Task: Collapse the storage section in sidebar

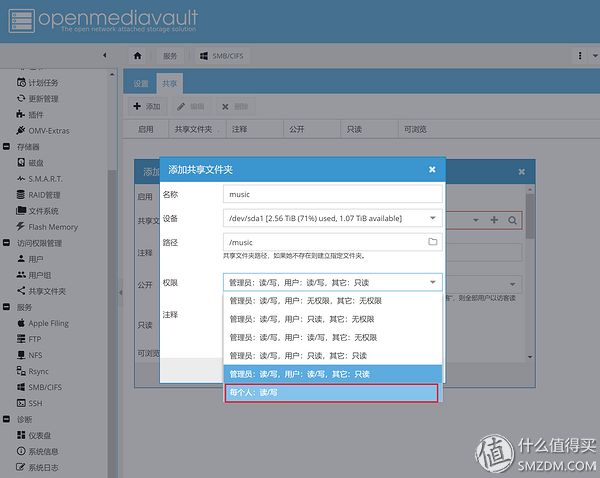Action: tap(7, 147)
